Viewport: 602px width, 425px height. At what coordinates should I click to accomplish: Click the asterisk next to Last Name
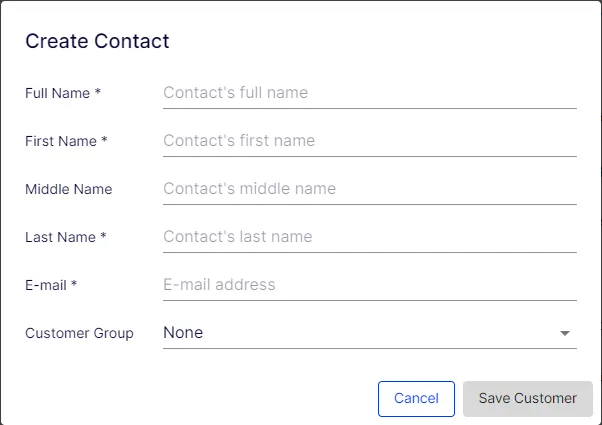tap(103, 236)
